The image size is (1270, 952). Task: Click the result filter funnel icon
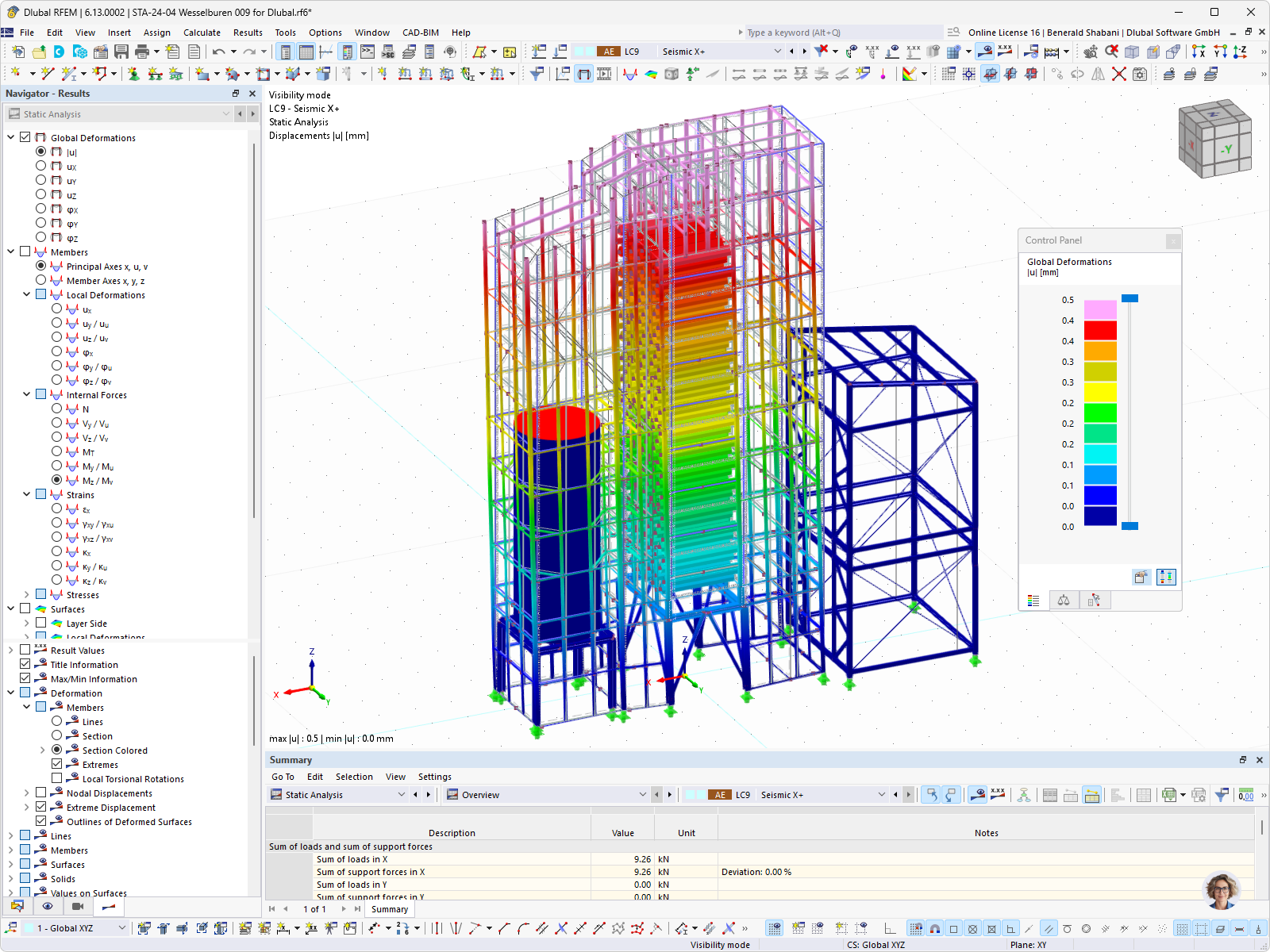537,74
